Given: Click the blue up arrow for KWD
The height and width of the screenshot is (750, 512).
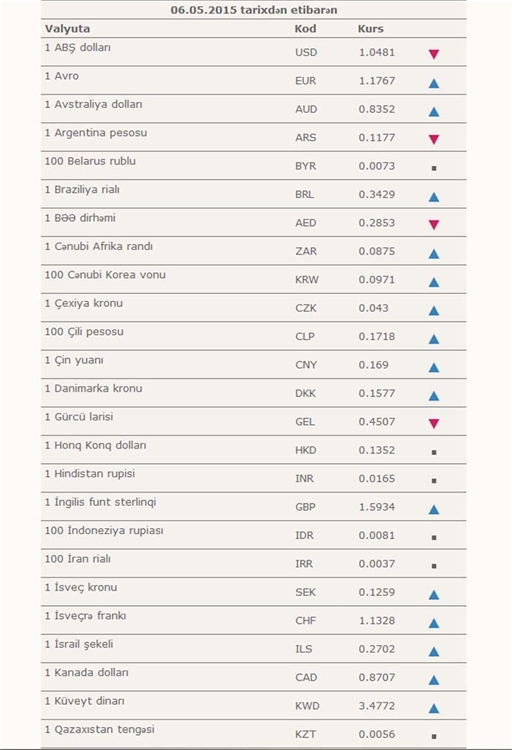Looking at the screenshot, I should tap(434, 708).
